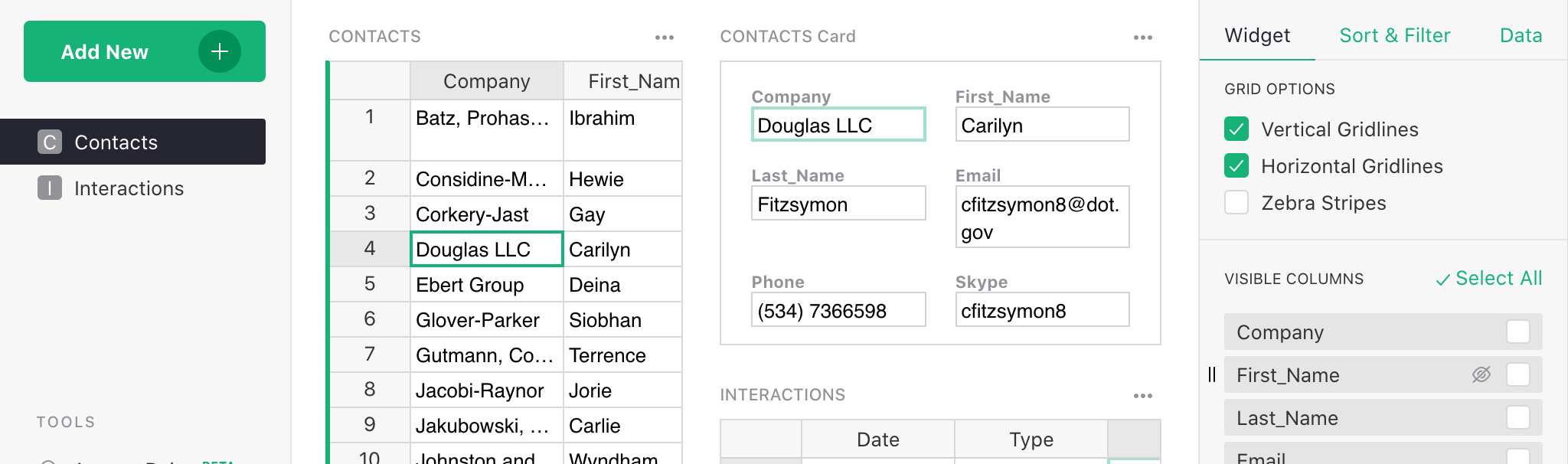
Task: Enable Zebra Stripes checkbox
Action: (1236, 203)
